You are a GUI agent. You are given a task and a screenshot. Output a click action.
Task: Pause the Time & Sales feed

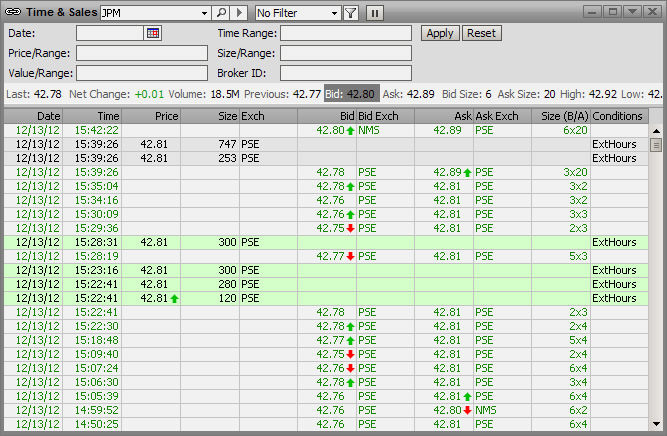tap(375, 13)
